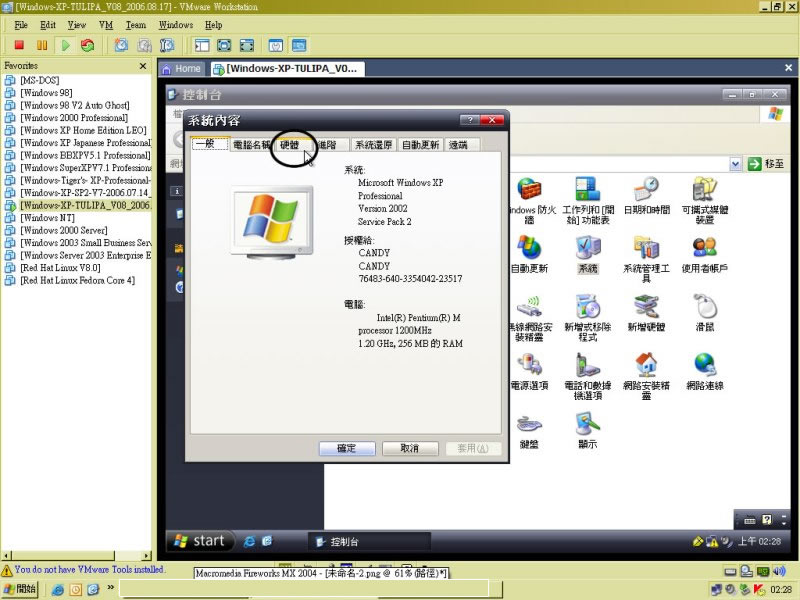Switch to the Home tab in VMware
This screenshot has width=800, height=600.
[x=182, y=69]
